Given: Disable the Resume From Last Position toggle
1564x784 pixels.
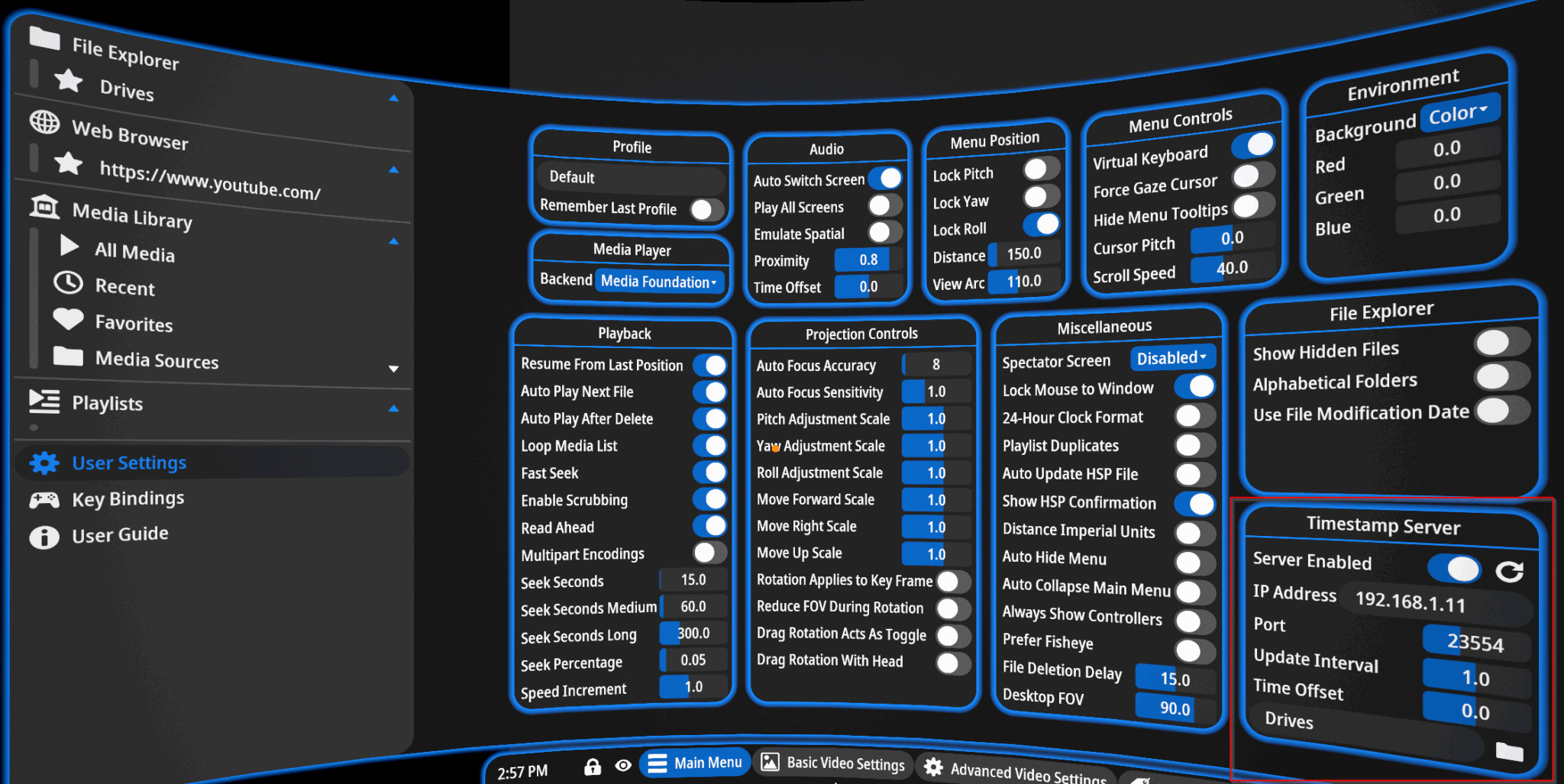Looking at the screenshot, I should coord(711,365).
